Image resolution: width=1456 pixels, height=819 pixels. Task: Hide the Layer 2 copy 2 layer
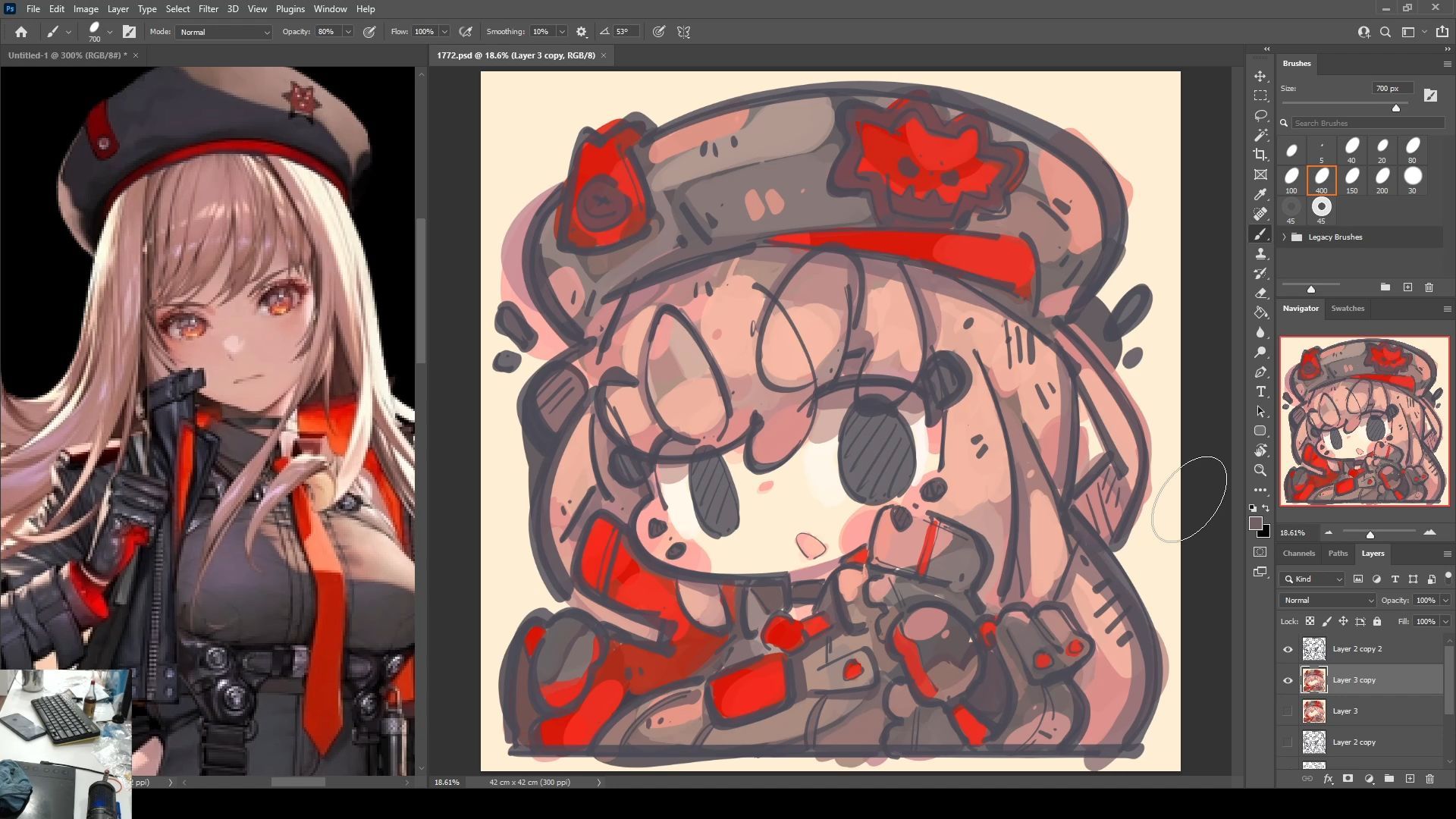pyautogui.click(x=1288, y=649)
